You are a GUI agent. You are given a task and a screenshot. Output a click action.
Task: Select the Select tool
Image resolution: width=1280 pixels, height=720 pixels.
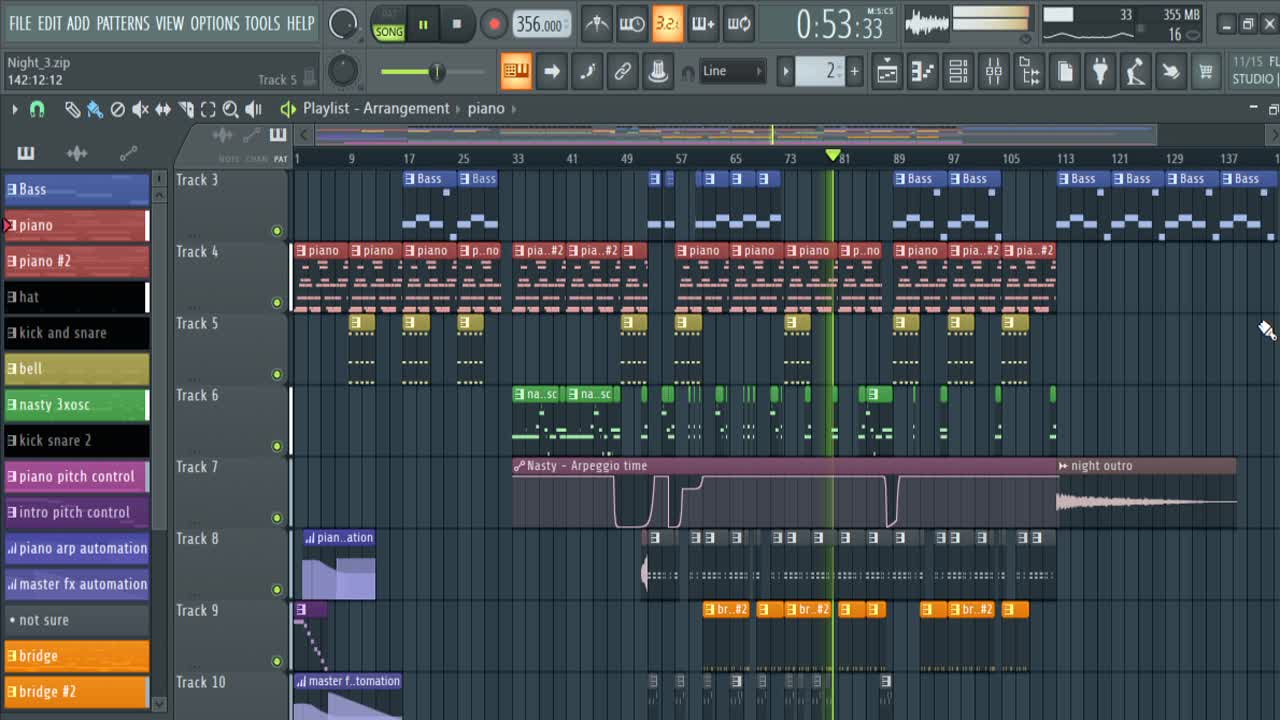(x=208, y=109)
